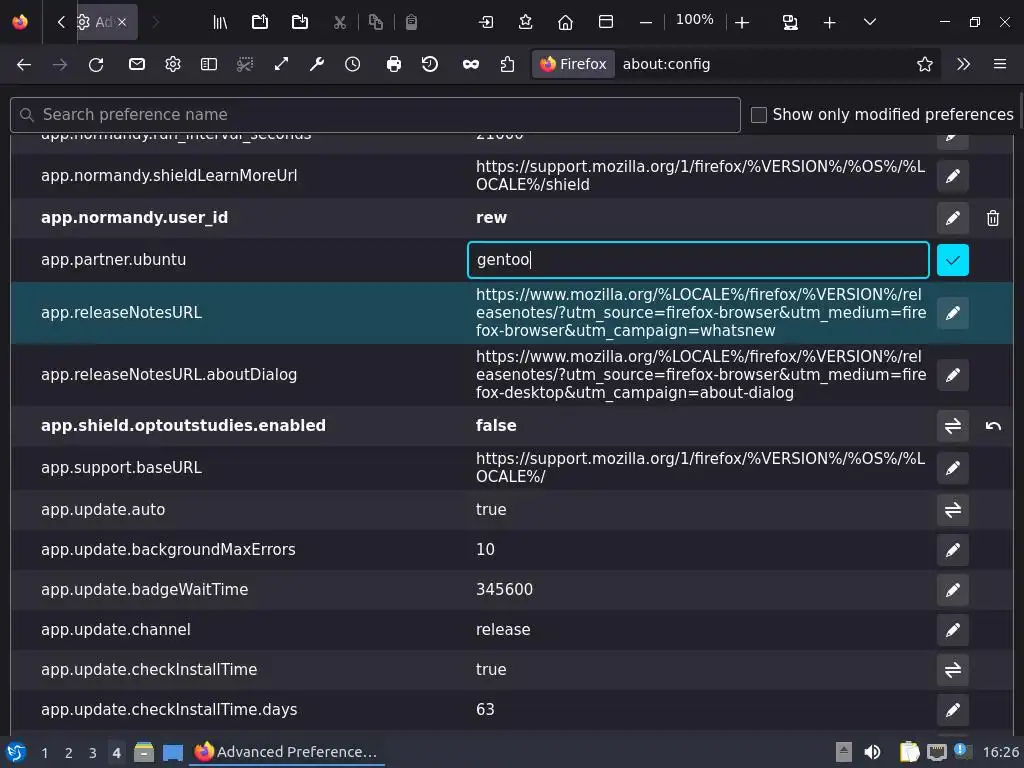Zoom out with the minus button
The image size is (1024, 768).
(x=646, y=22)
